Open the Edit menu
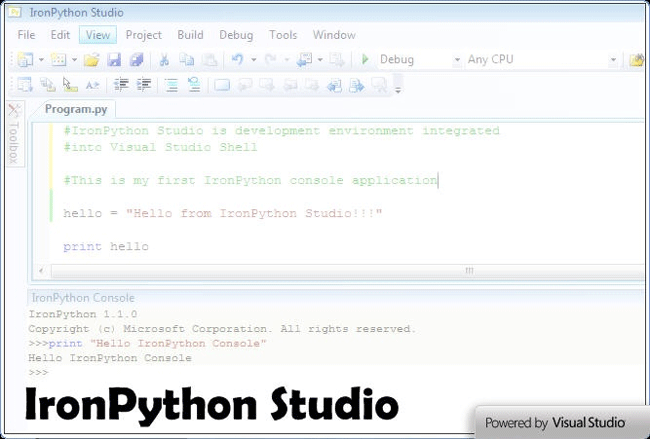The width and height of the screenshot is (650, 439). [60, 35]
